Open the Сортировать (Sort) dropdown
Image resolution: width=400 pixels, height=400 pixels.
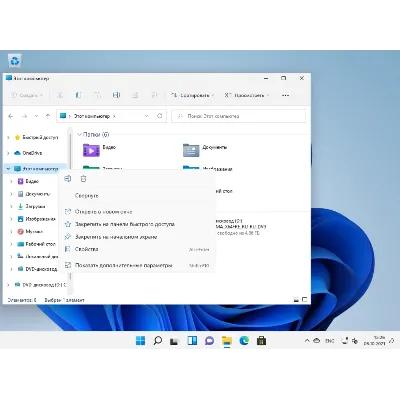[x=192, y=95]
